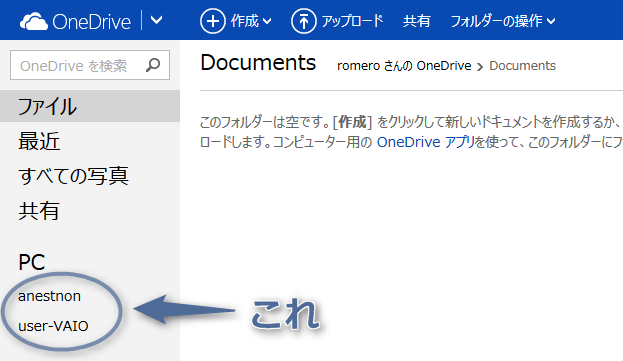Screen dimensions: 623x361
Task: Select ファイル in the sidebar
Action: (90, 106)
